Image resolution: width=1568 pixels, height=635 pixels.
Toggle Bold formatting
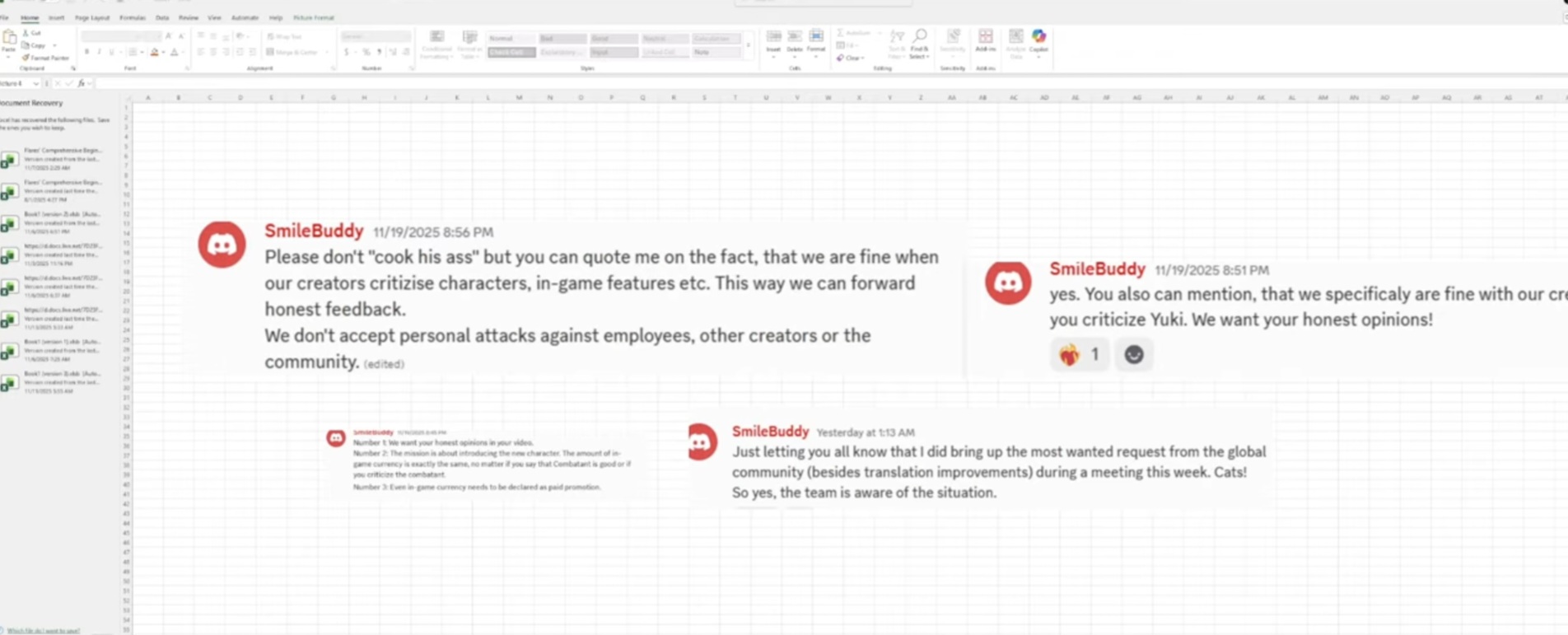click(86, 52)
